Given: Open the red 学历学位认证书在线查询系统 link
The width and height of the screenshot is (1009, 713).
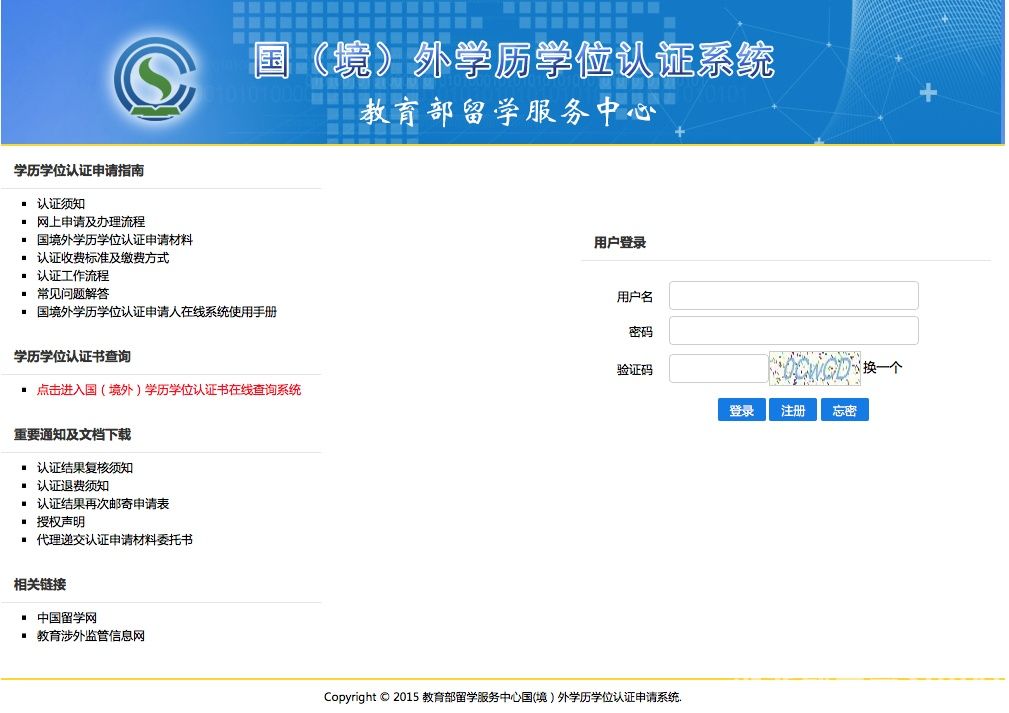Looking at the screenshot, I should point(169,390).
